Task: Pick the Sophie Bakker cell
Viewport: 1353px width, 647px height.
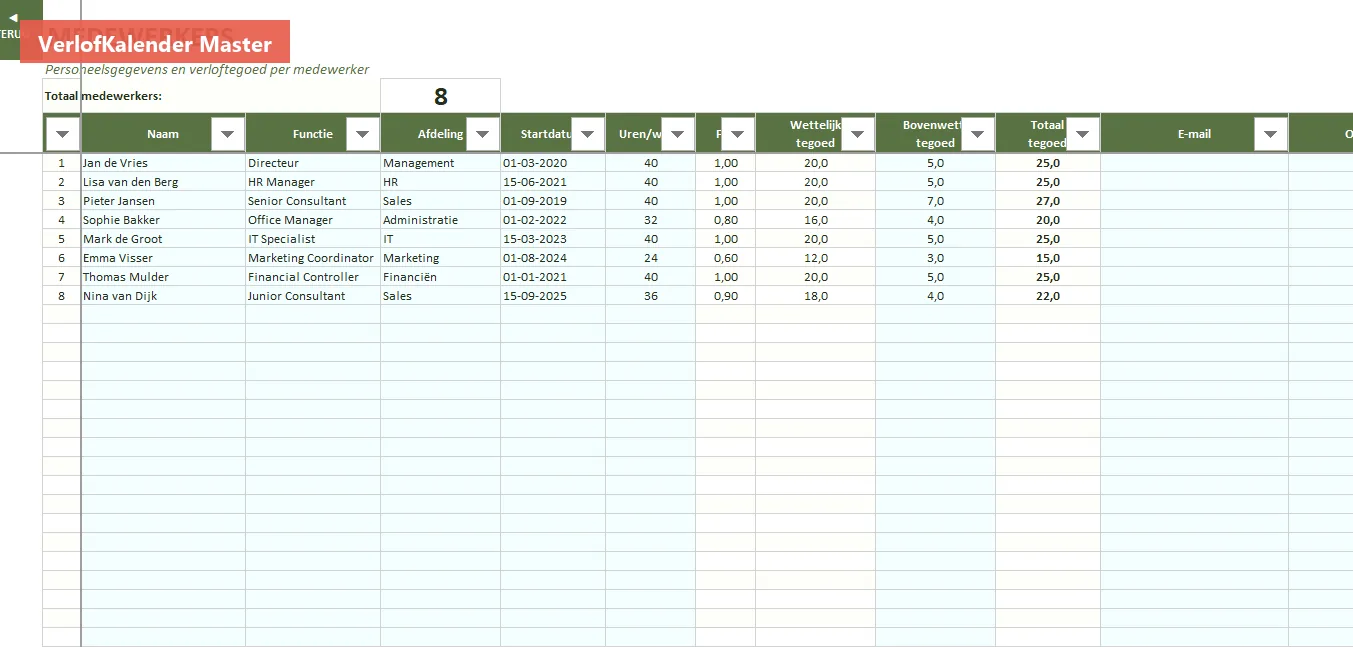Action: tap(163, 220)
